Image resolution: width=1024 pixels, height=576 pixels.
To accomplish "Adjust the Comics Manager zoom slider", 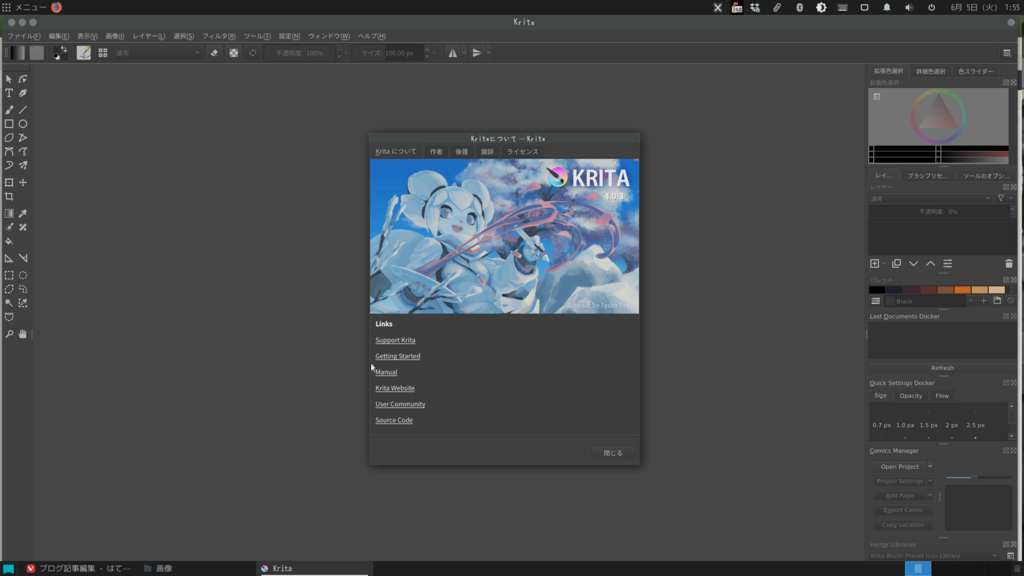I will (x=978, y=477).
